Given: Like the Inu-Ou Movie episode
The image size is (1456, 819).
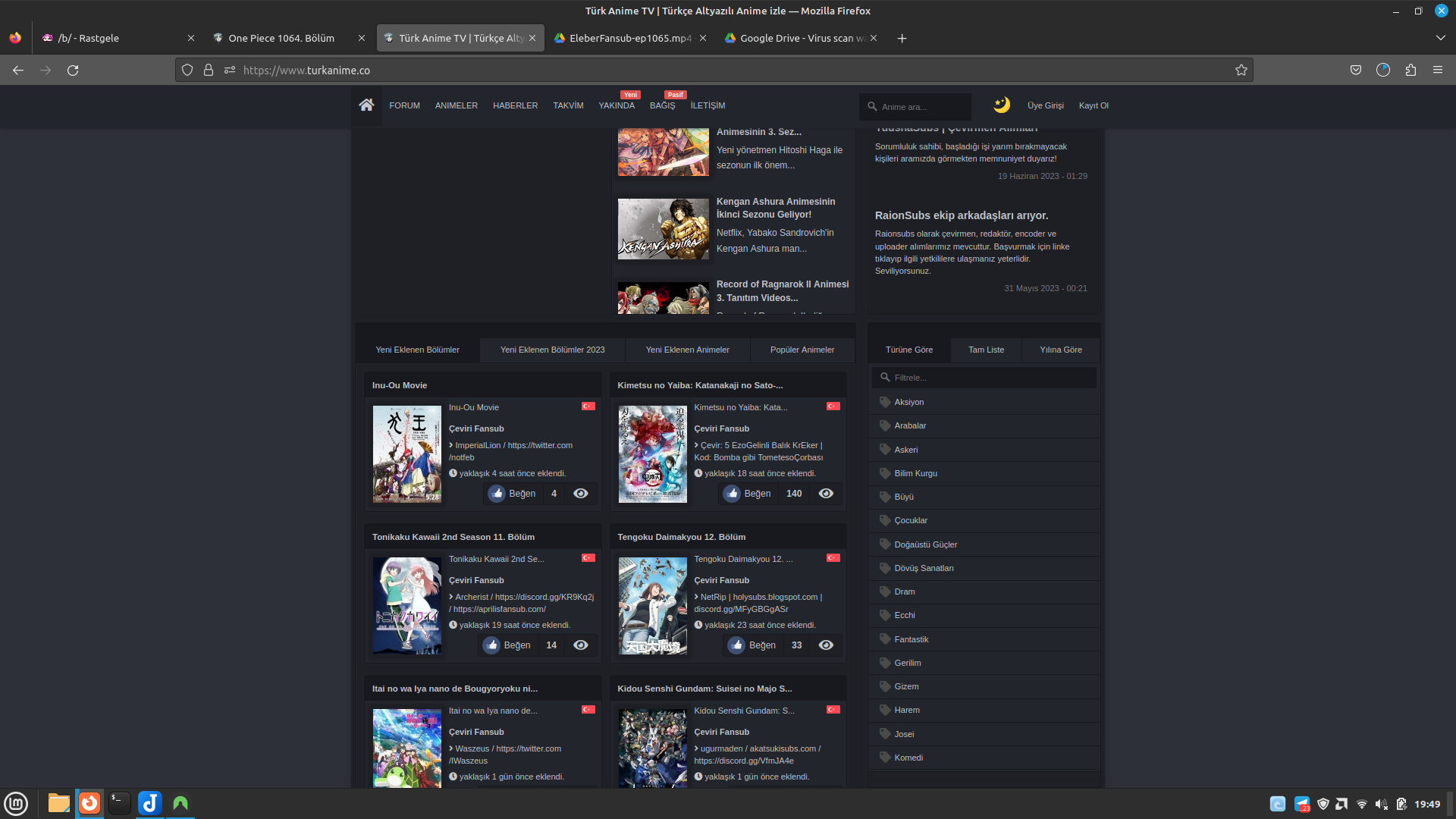Looking at the screenshot, I should [x=513, y=494].
